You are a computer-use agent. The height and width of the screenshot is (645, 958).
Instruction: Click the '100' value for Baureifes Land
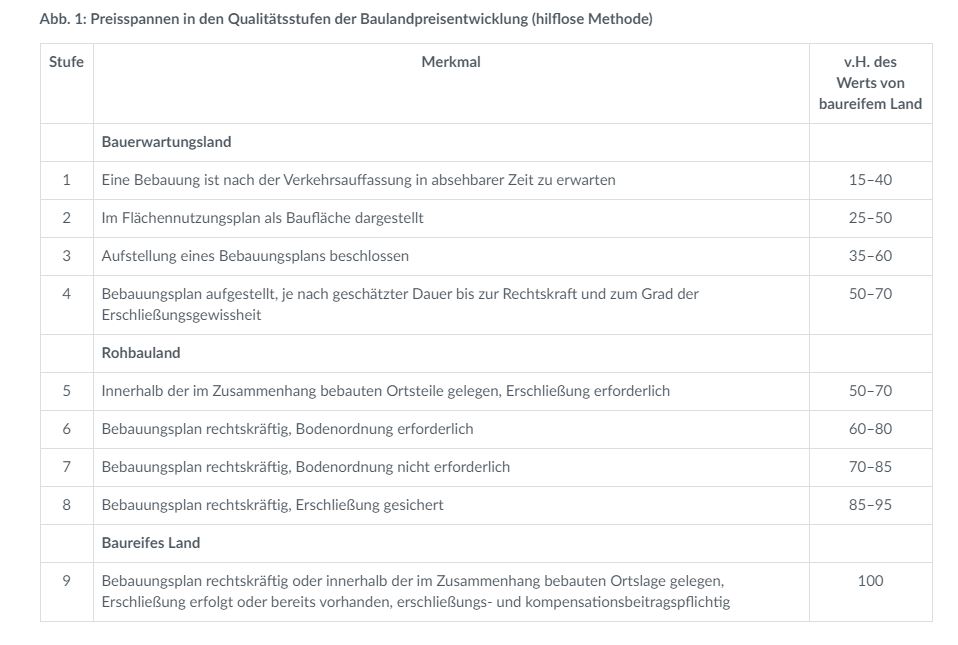click(x=870, y=581)
